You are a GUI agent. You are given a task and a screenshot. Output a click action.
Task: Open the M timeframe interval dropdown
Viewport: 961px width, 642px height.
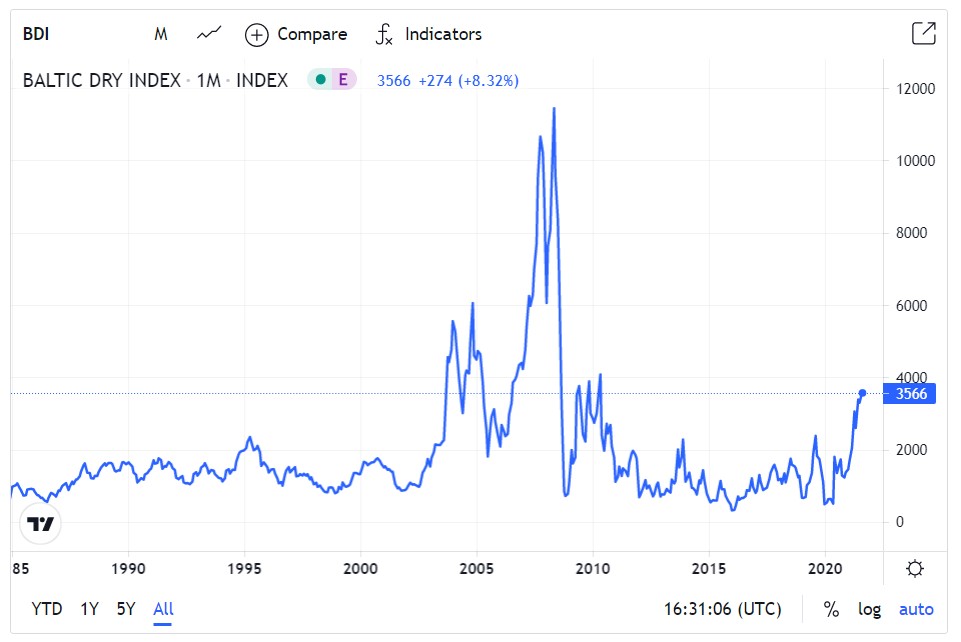click(161, 34)
